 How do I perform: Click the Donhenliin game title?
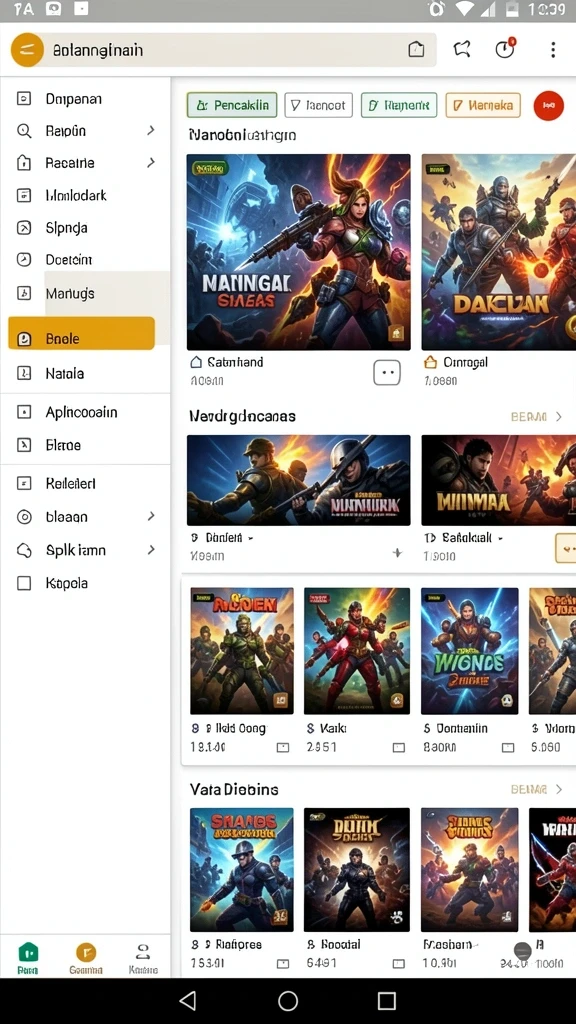(462, 728)
